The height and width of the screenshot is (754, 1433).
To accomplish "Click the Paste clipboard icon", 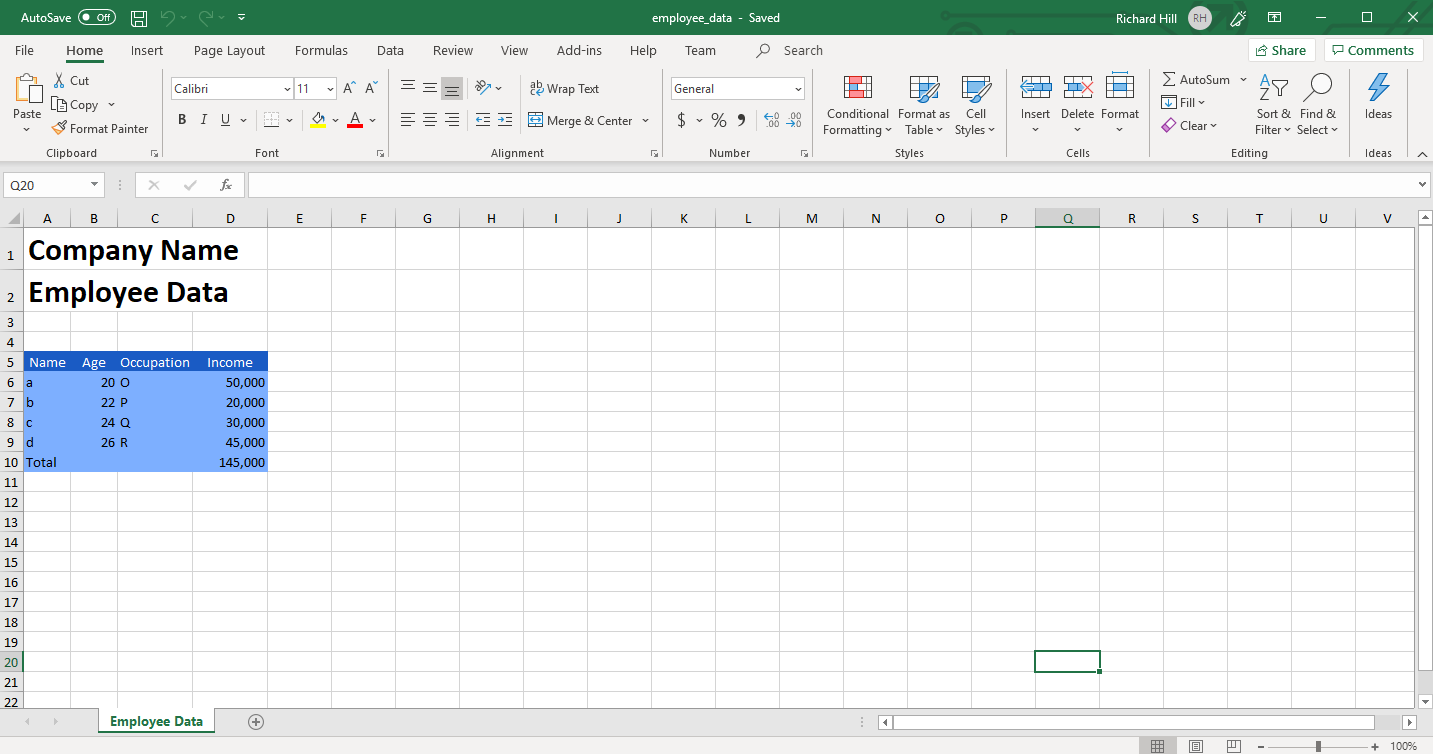I will click(x=27, y=90).
